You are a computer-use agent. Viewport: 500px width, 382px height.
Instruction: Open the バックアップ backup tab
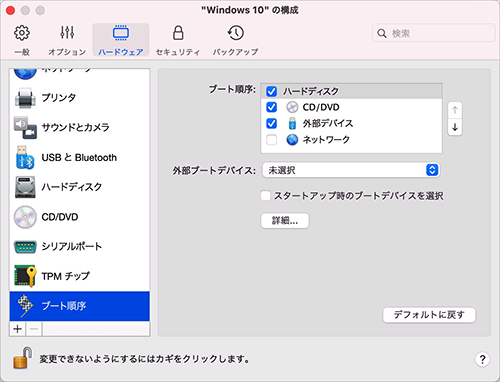tap(235, 40)
